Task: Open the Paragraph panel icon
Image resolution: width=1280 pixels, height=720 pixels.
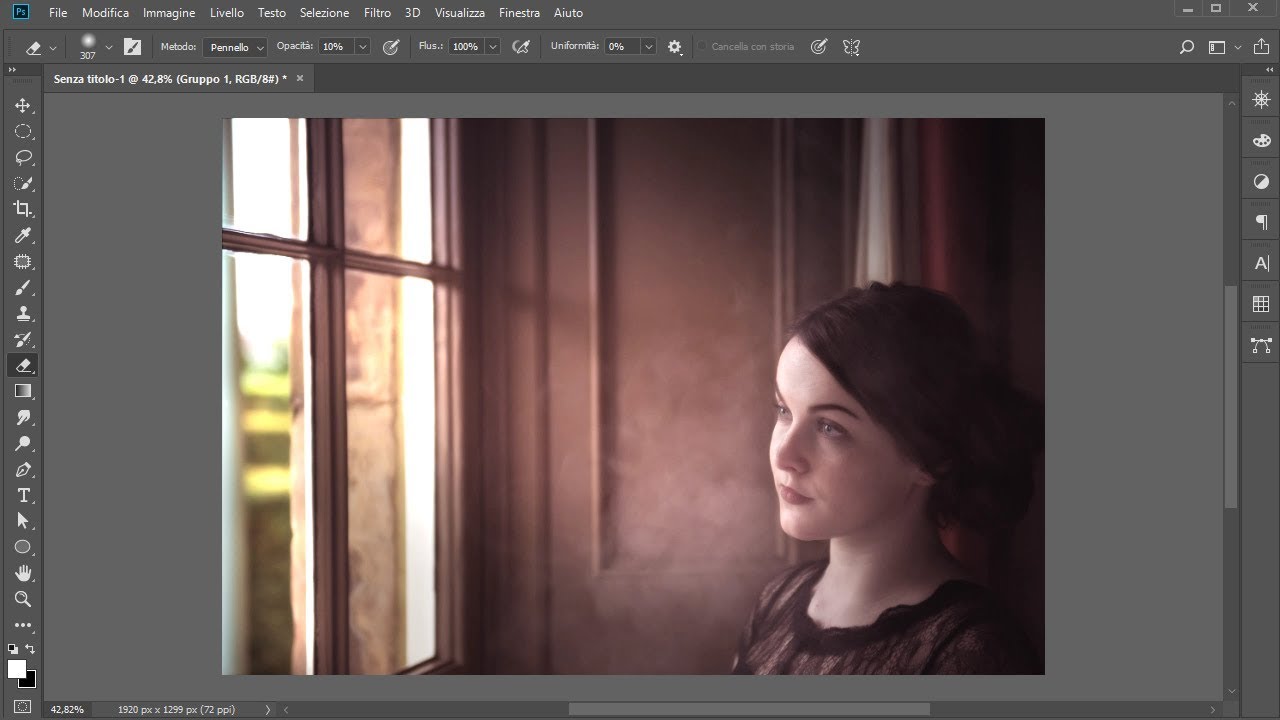Action: click(1261, 222)
